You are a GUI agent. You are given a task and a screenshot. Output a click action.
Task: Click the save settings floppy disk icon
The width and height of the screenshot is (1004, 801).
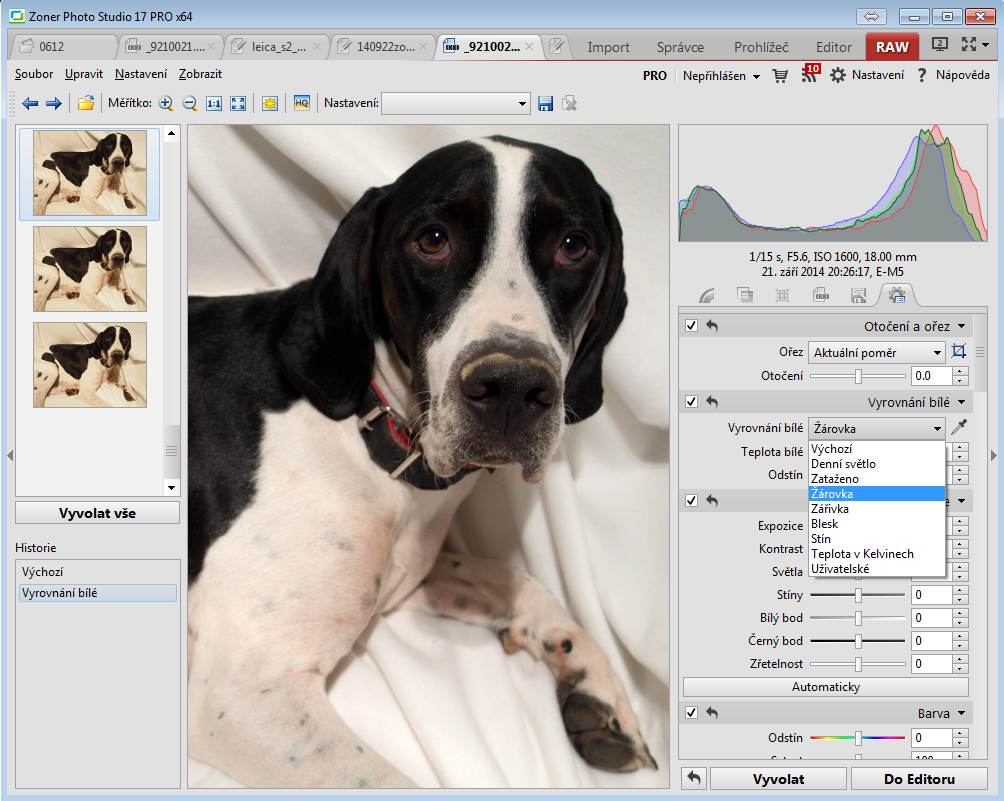pos(546,103)
